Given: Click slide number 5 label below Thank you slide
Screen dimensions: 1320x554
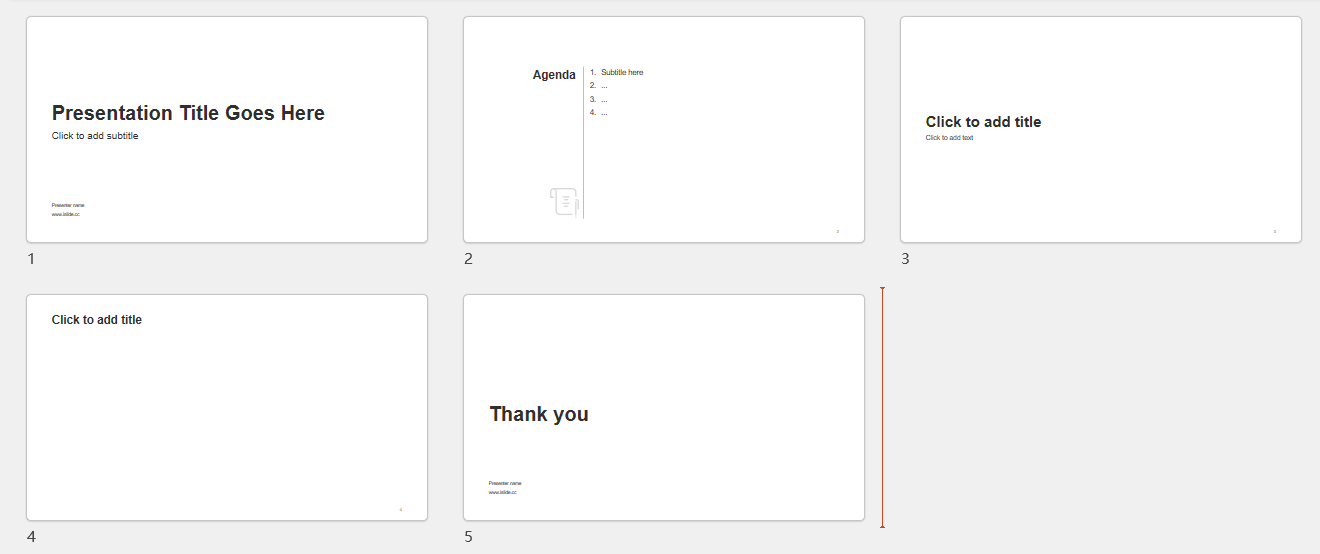Looking at the screenshot, I should point(468,536).
